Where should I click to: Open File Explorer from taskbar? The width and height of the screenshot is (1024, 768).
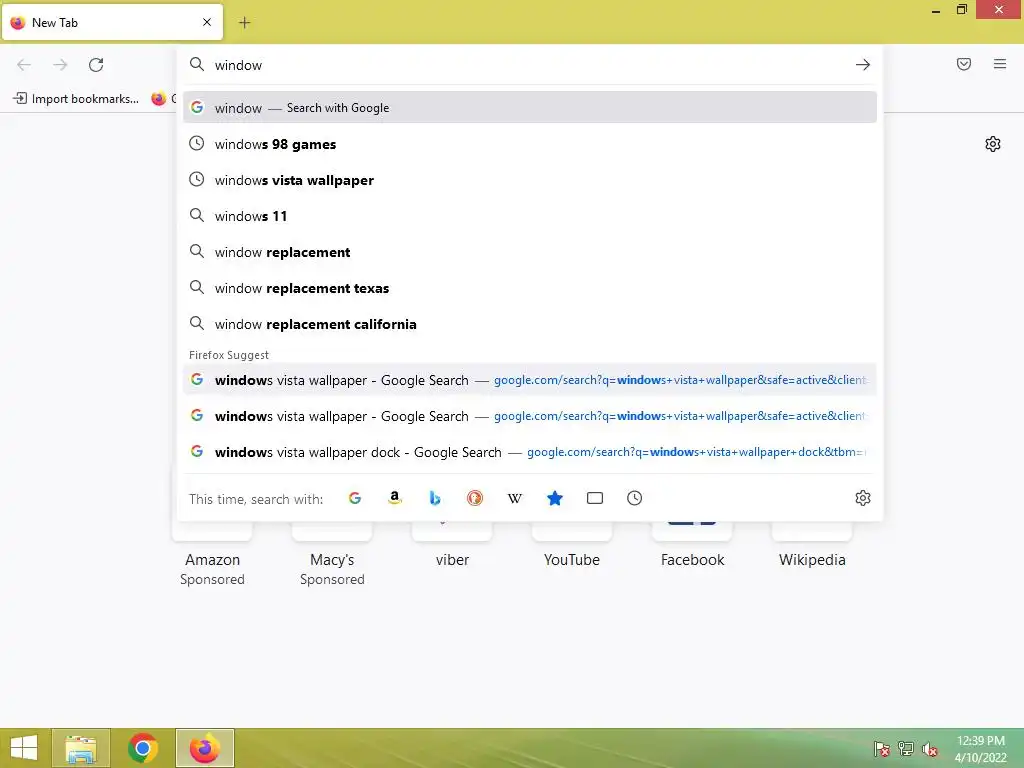pyautogui.click(x=80, y=748)
